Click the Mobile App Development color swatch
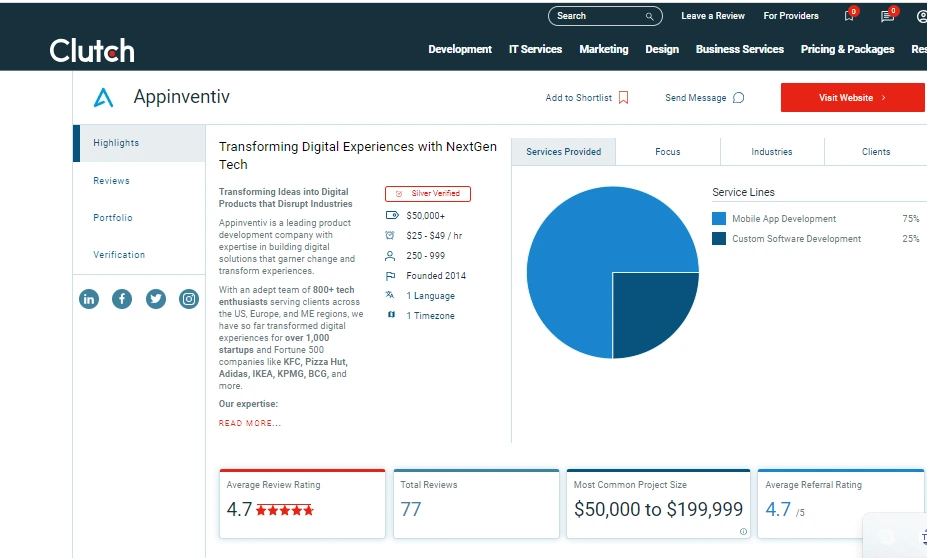The image size is (927, 558). [719, 219]
